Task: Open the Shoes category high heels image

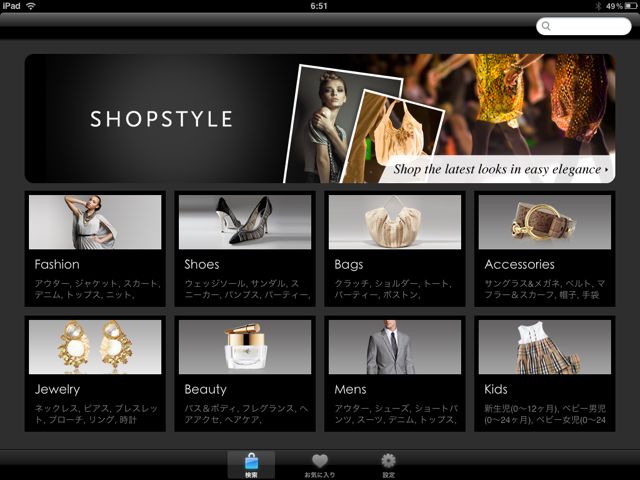Action: (245, 222)
